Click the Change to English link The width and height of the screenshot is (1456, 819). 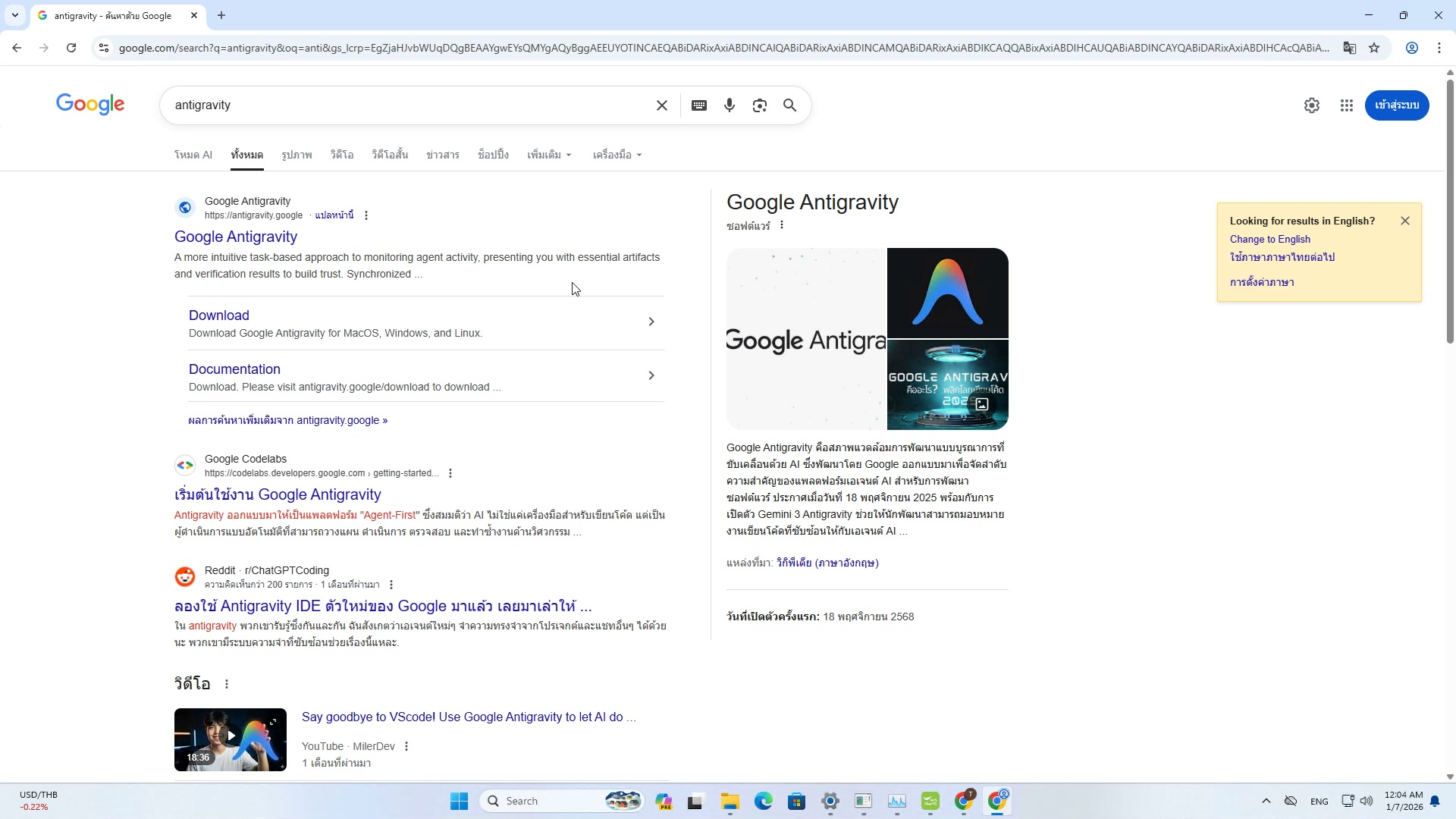[1269, 239]
